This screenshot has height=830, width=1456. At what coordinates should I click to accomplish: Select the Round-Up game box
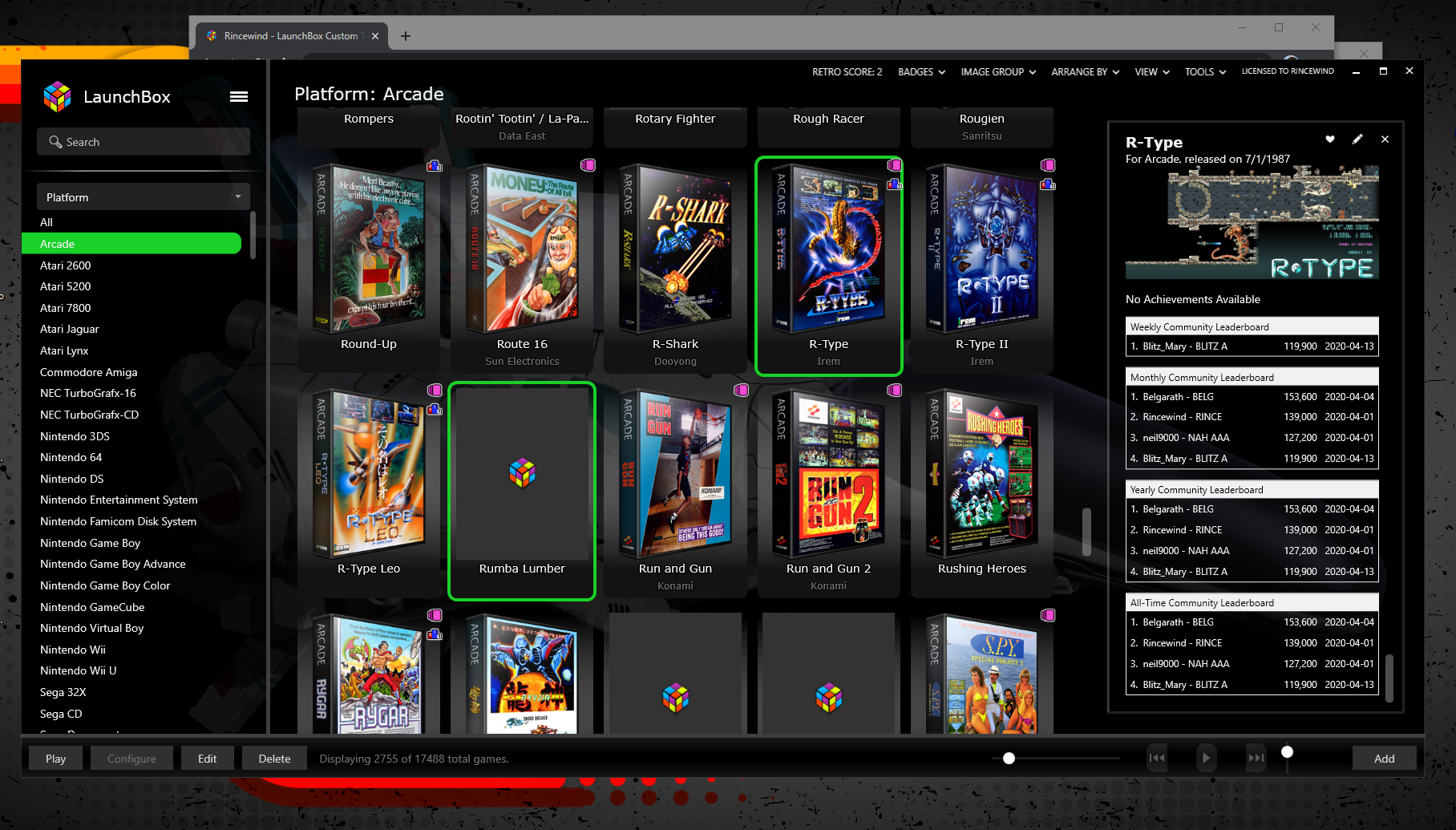coord(369,266)
